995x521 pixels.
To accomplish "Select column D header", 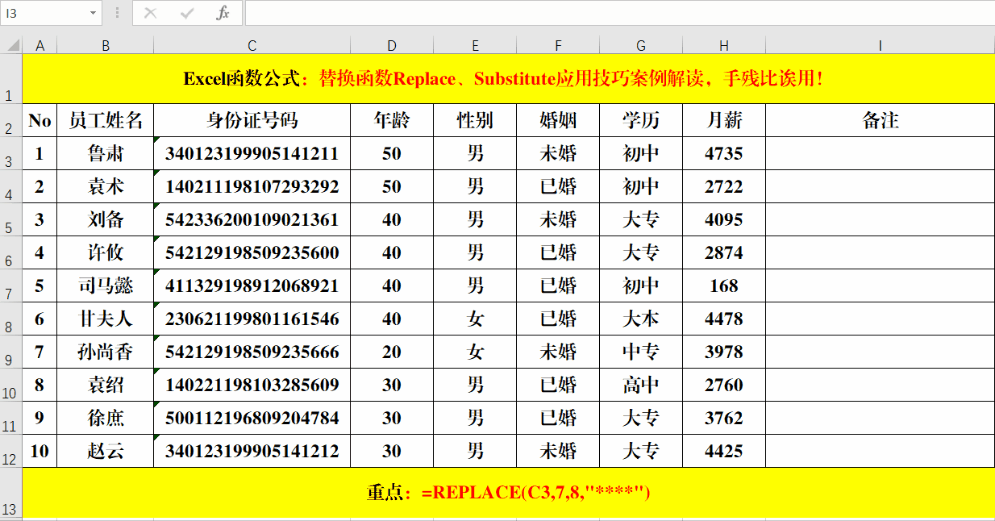I will click(392, 45).
